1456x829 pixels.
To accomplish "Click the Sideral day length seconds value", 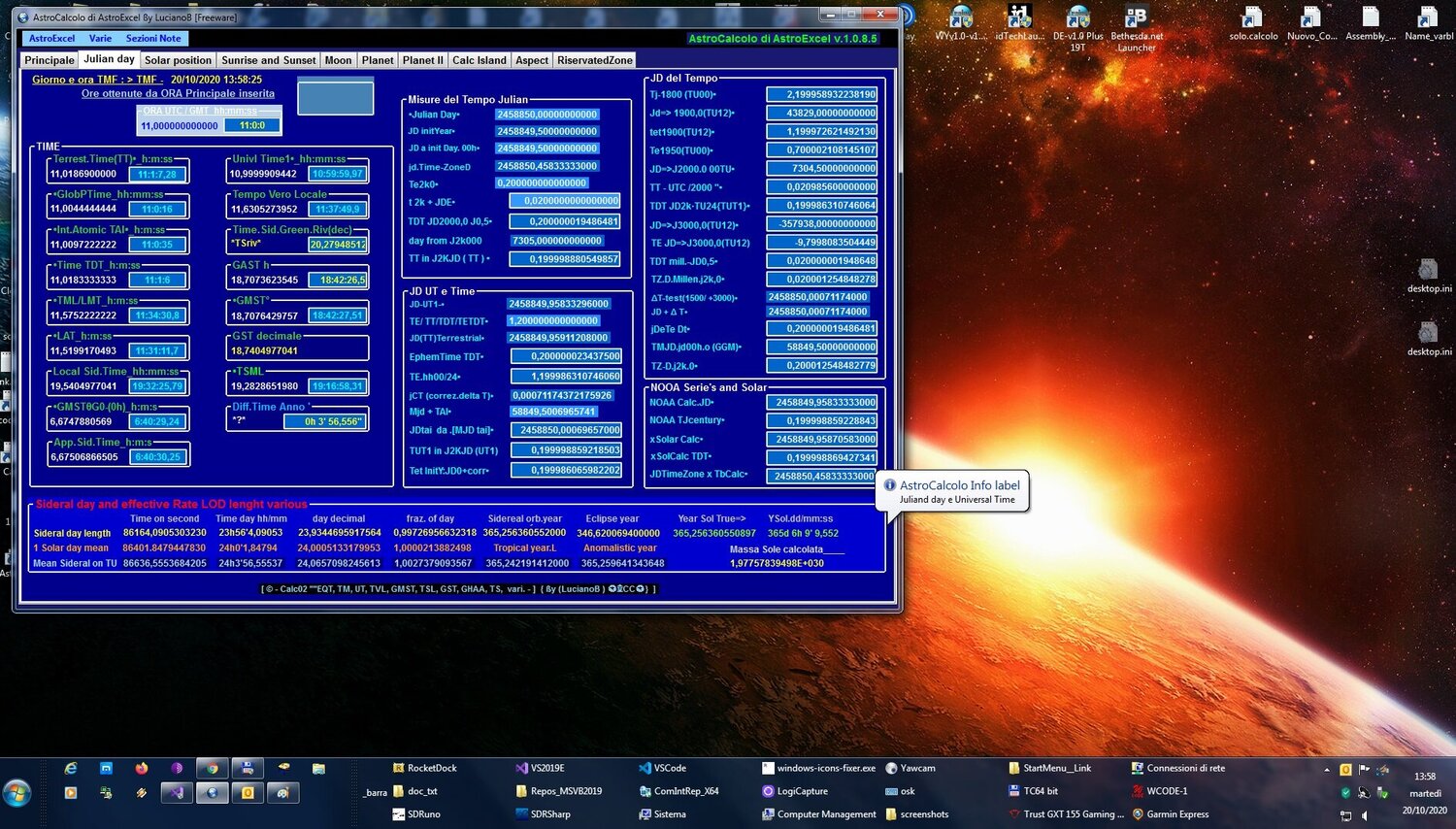I will pos(164,533).
